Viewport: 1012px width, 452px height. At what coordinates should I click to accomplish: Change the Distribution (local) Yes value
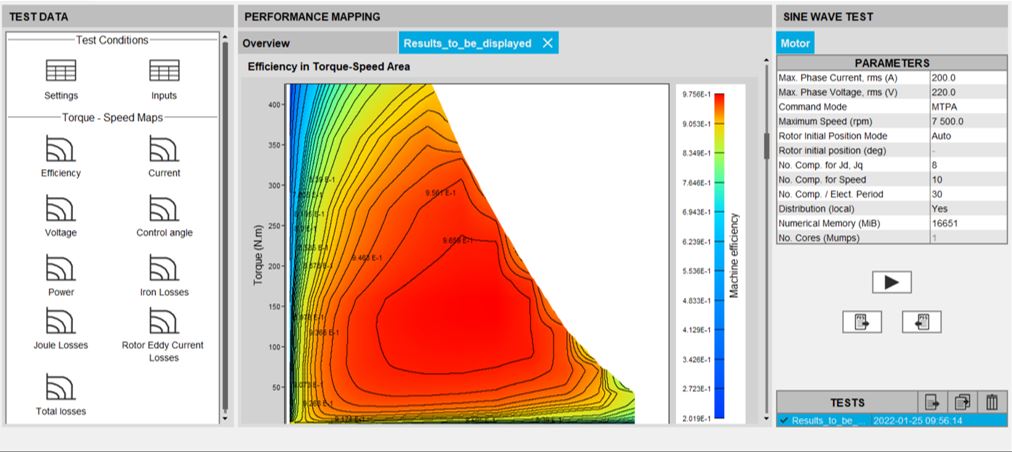tap(966, 209)
